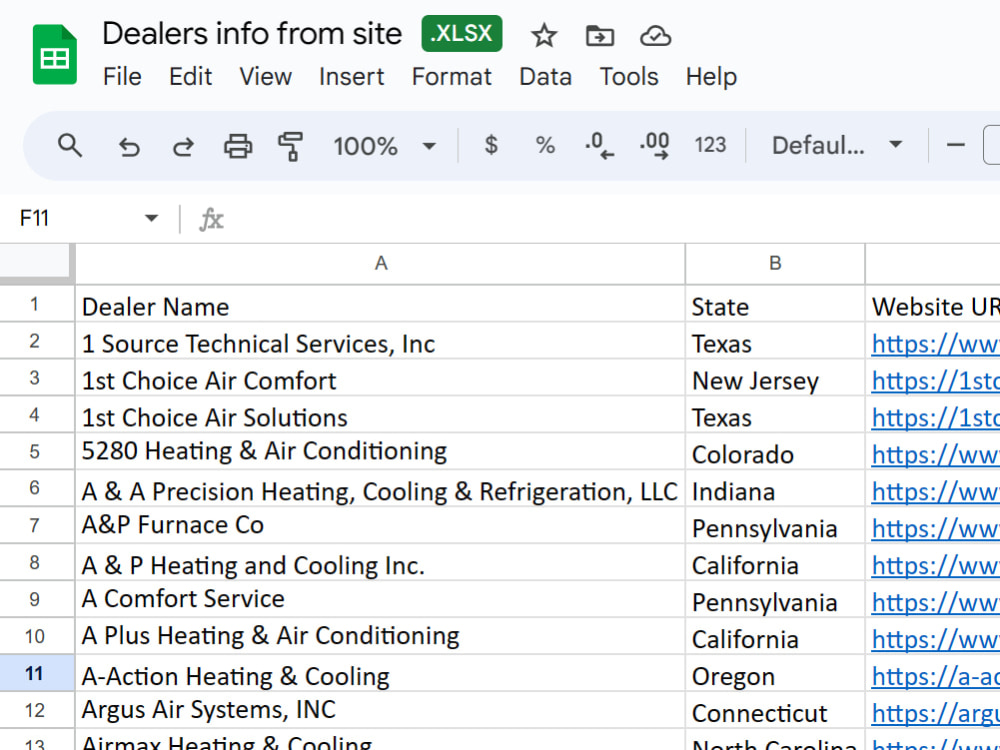Open the View menu
The height and width of the screenshot is (750, 1000).
click(265, 77)
